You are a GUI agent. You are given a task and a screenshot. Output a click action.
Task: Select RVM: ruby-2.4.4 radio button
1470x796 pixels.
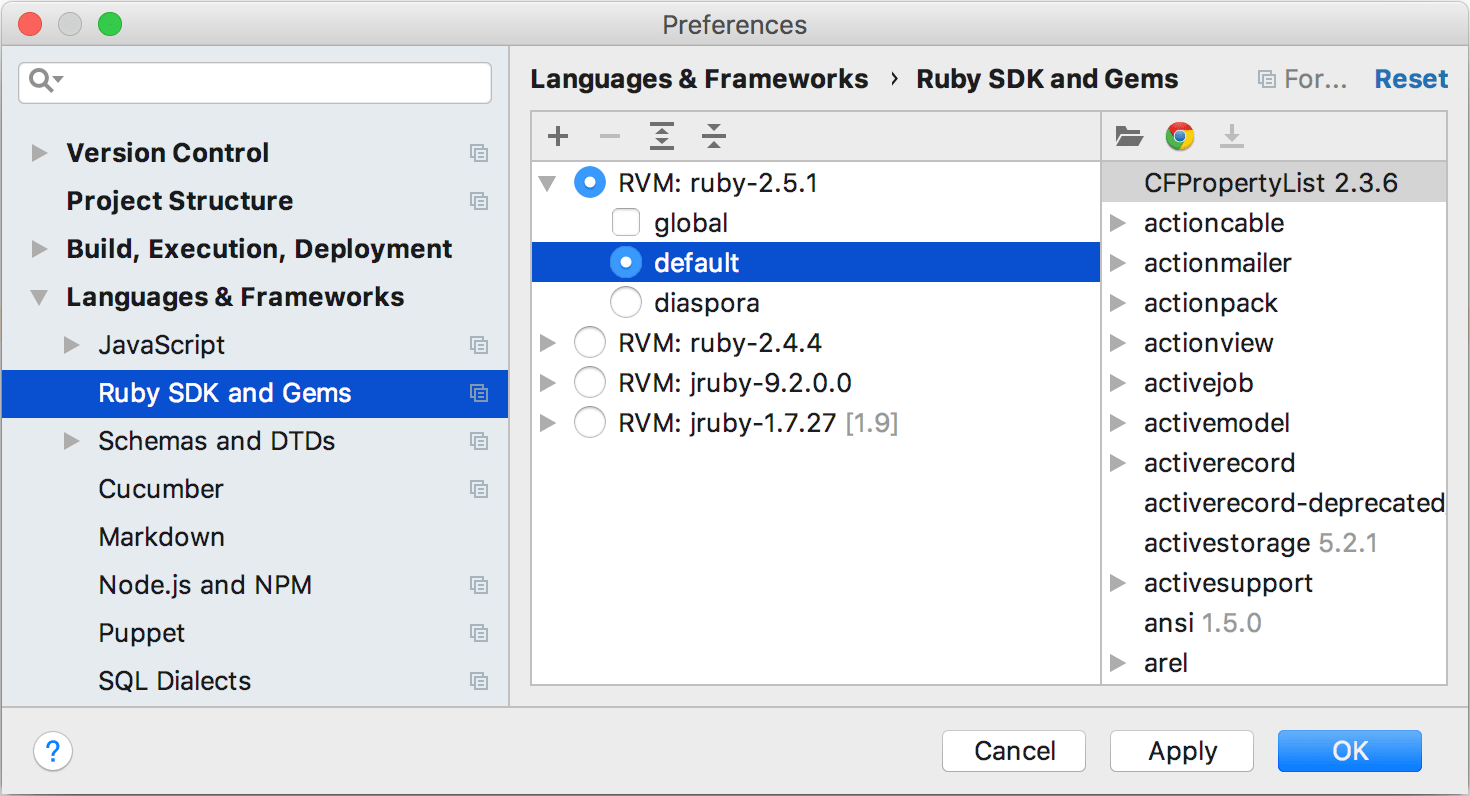(590, 343)
